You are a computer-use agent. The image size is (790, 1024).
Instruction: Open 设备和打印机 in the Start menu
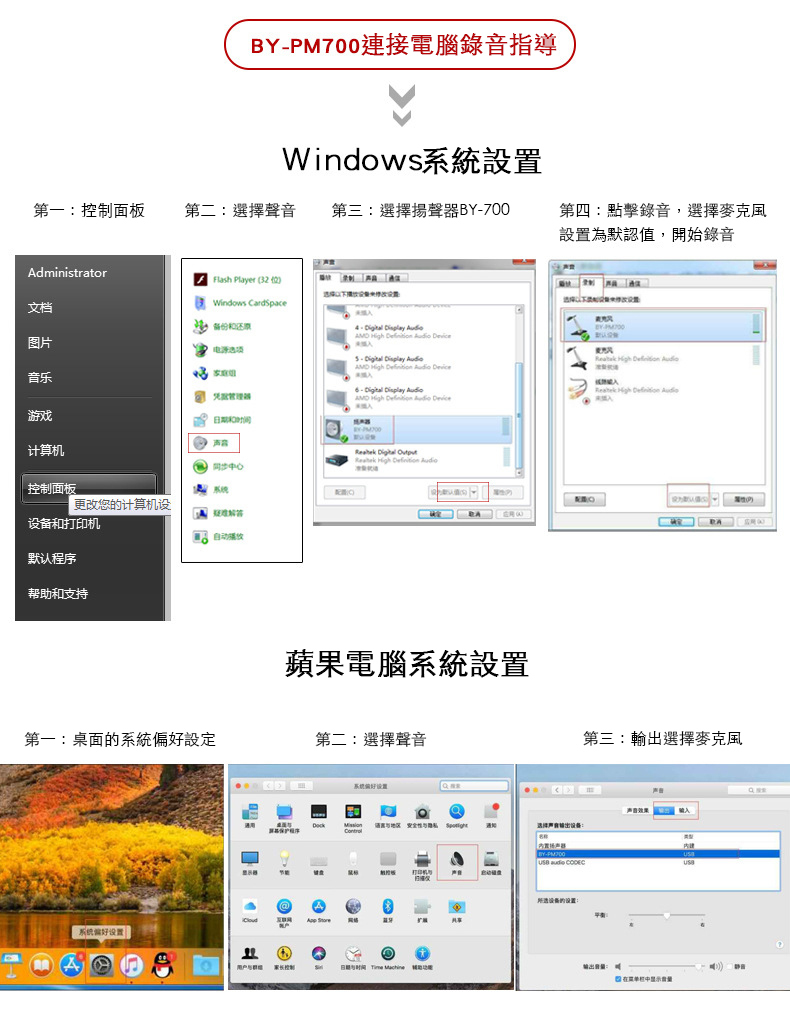tap(64, 524)
